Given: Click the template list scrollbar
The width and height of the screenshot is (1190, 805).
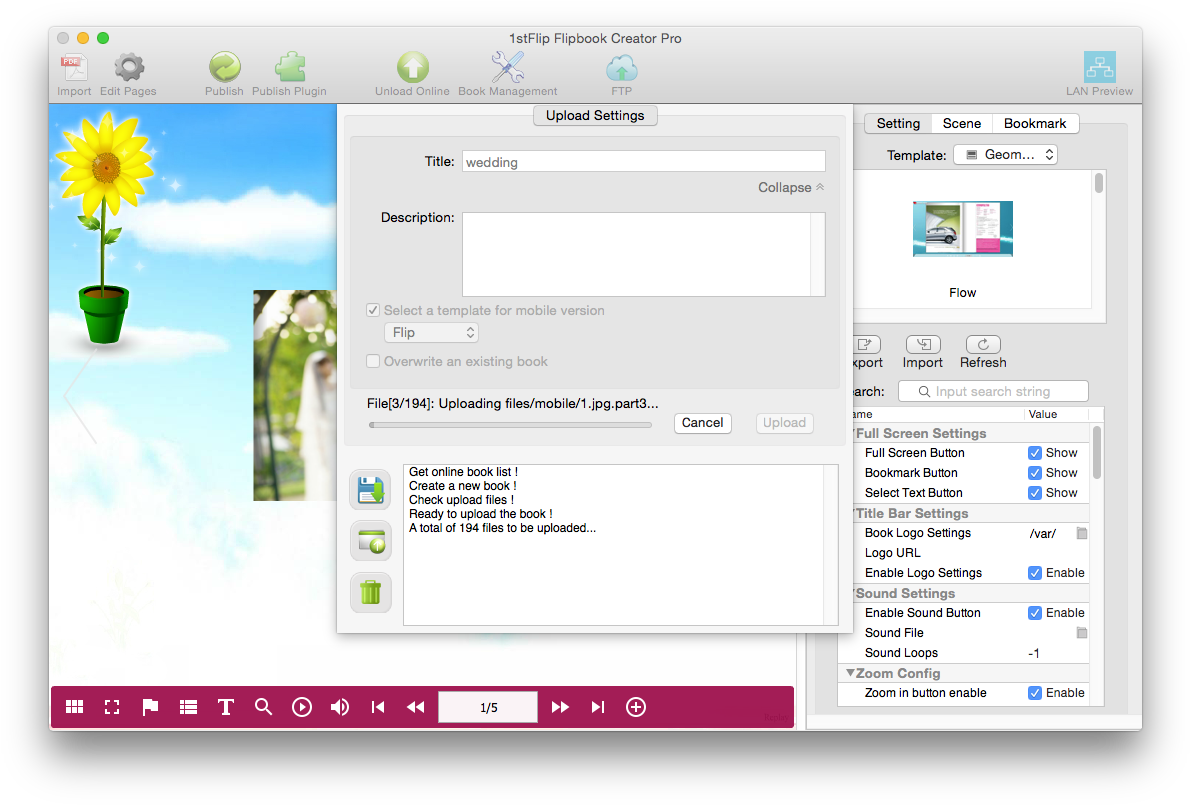Looking at the screenshot, I should tap(1098, 183).
